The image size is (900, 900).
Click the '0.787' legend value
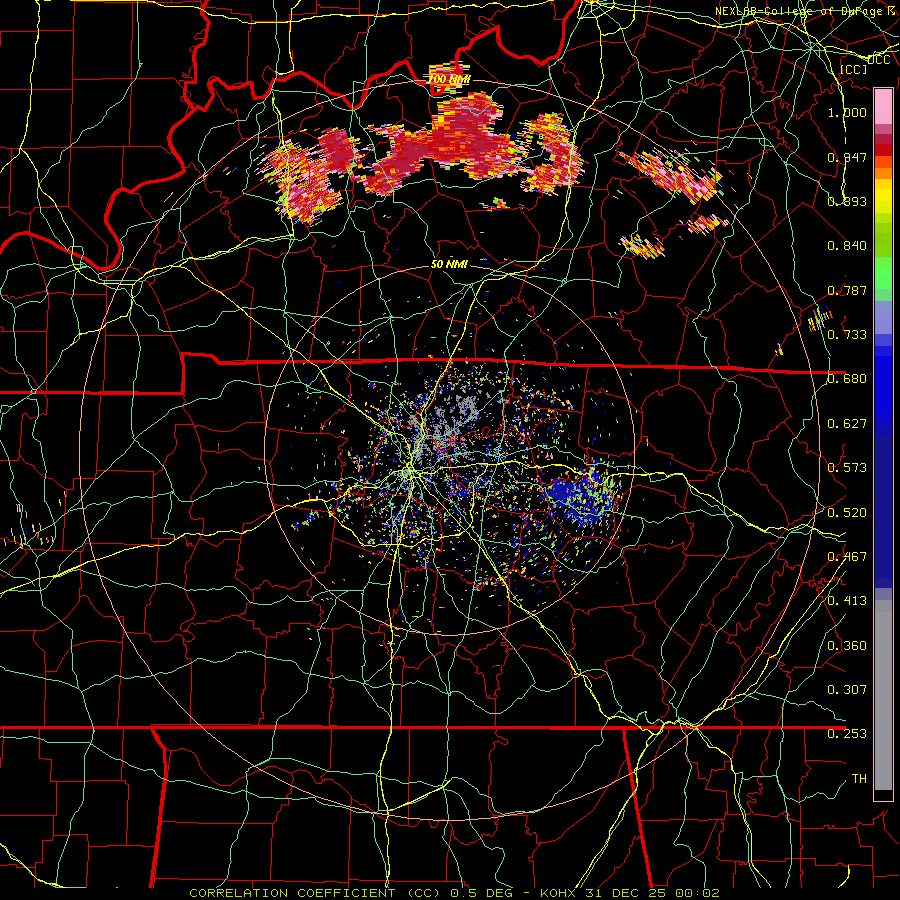tap(847, 290)
